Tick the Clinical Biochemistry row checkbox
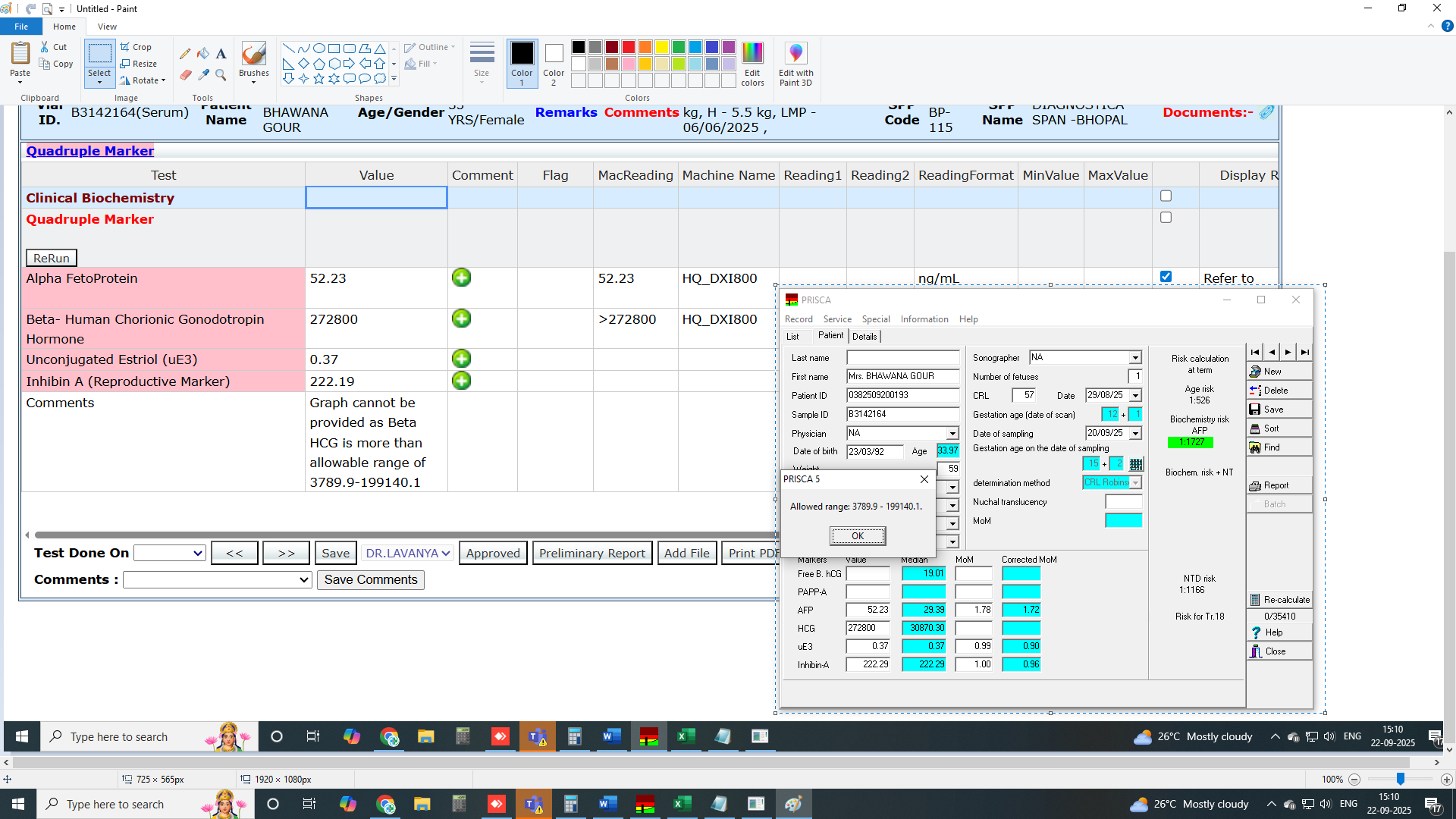This screenshot has width=1456, height=819. tap(1166, 196)
